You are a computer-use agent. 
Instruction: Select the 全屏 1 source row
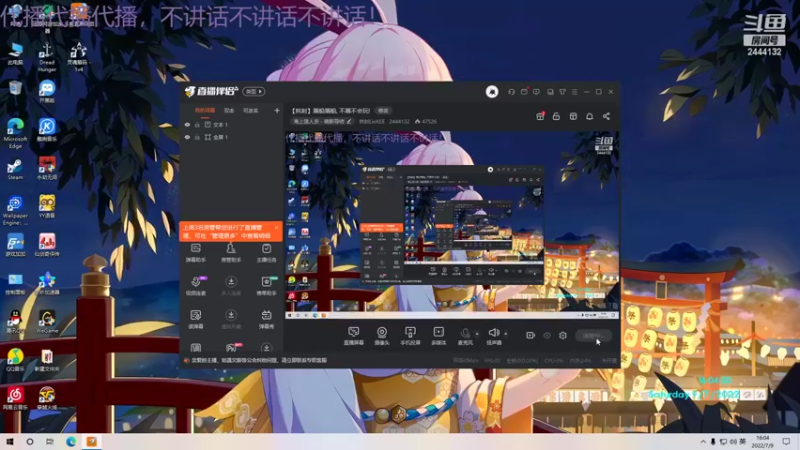click(x=231, y=137)
